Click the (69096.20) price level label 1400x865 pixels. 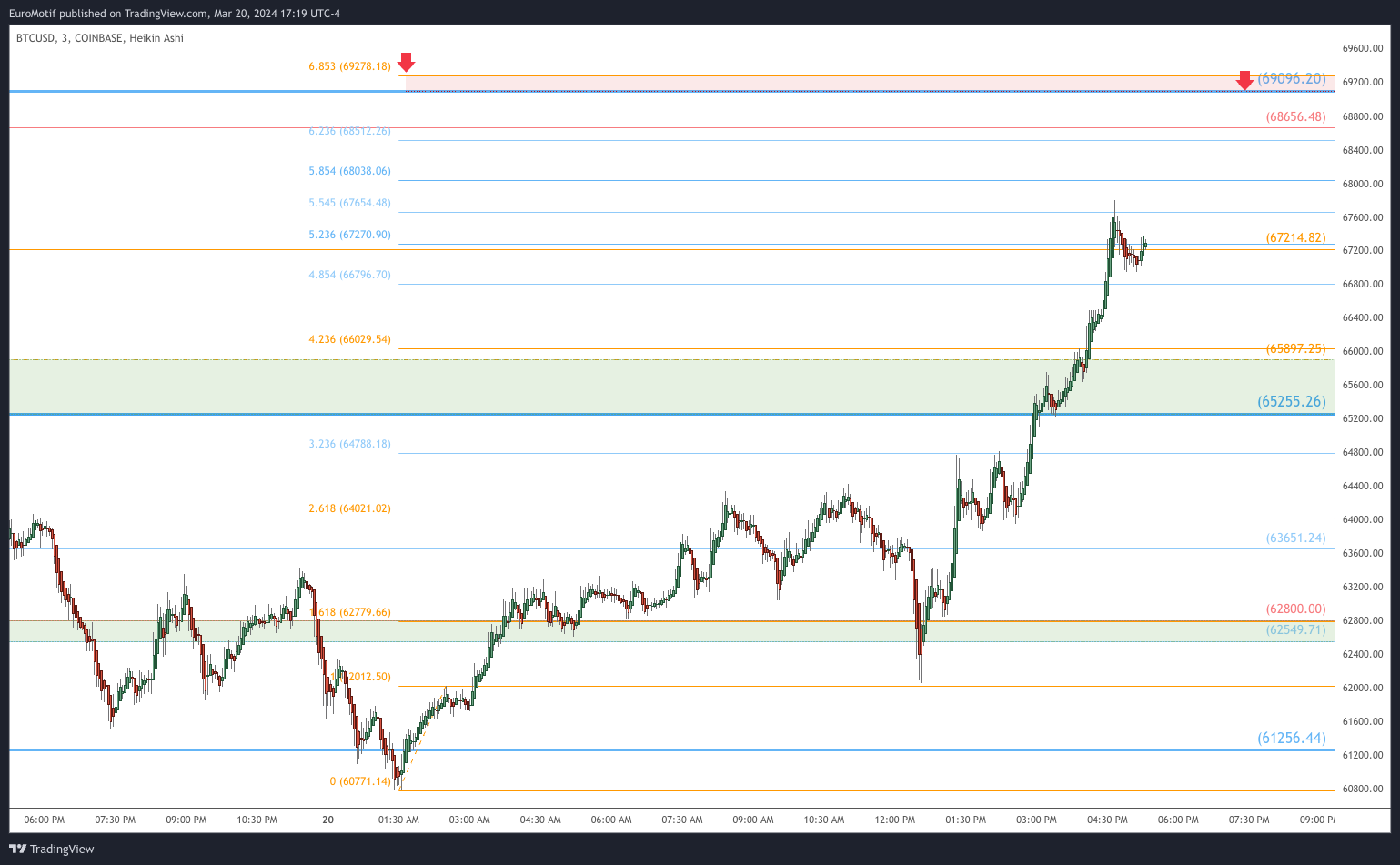point(1292,79)
